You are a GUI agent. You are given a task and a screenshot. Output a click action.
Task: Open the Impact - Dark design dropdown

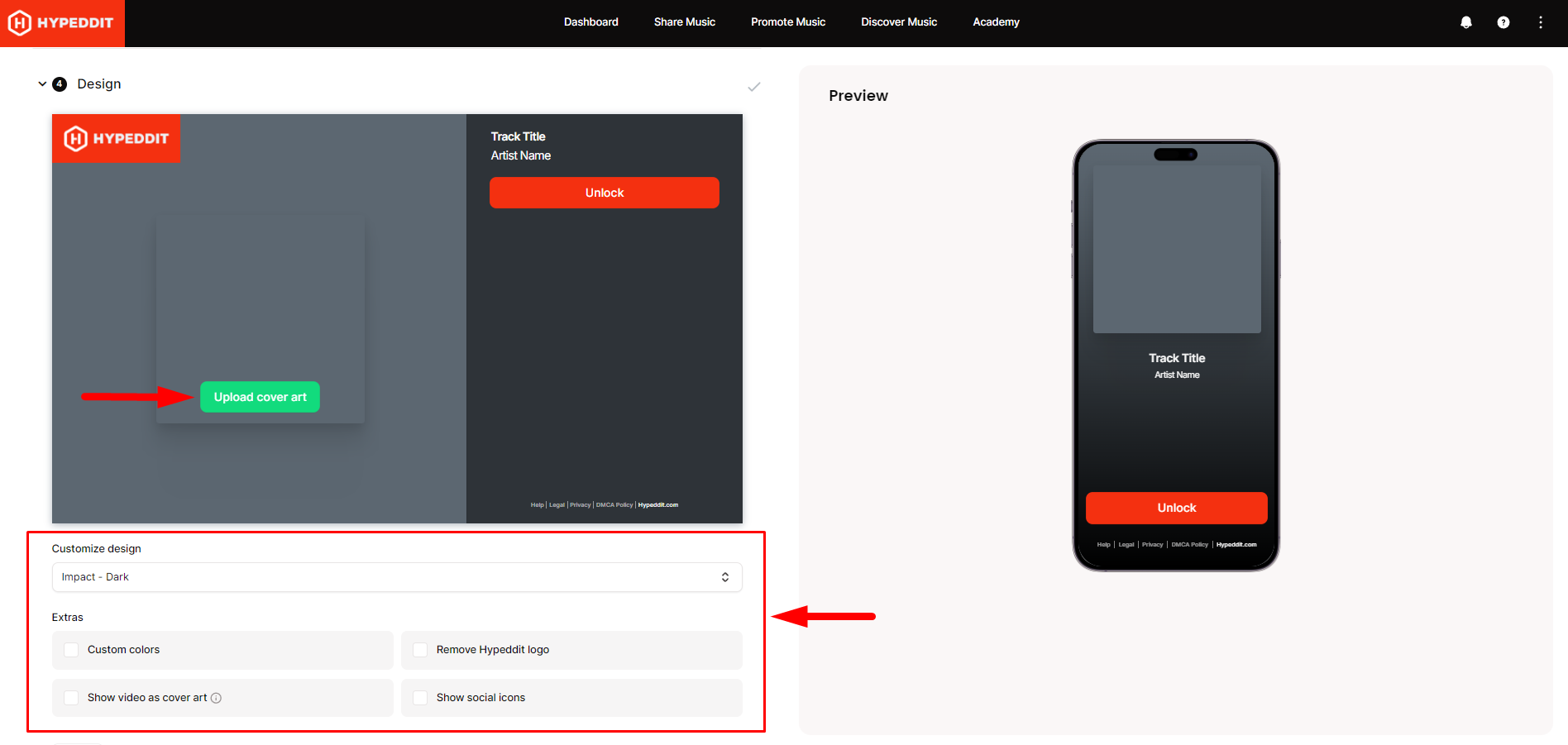(397, 577)
